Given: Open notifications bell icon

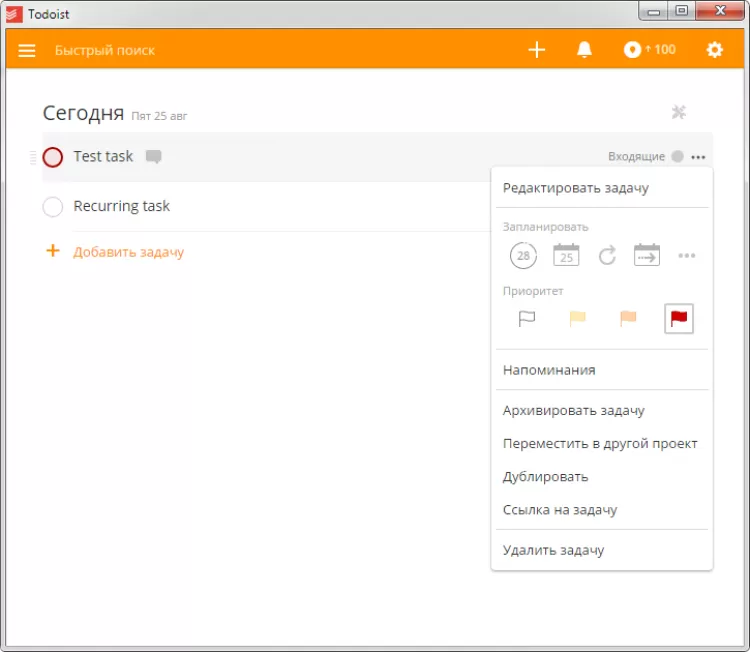Looking at the screenshot, I should 584,50.
